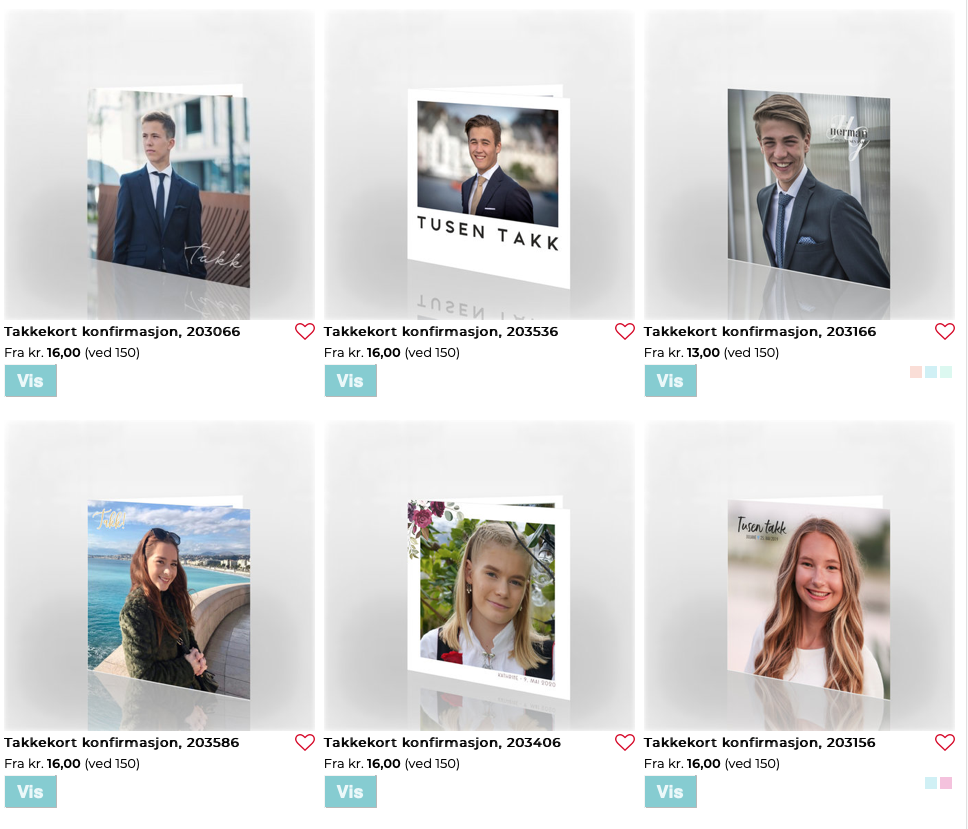Click Vis button for card 203406

point(351,792)
